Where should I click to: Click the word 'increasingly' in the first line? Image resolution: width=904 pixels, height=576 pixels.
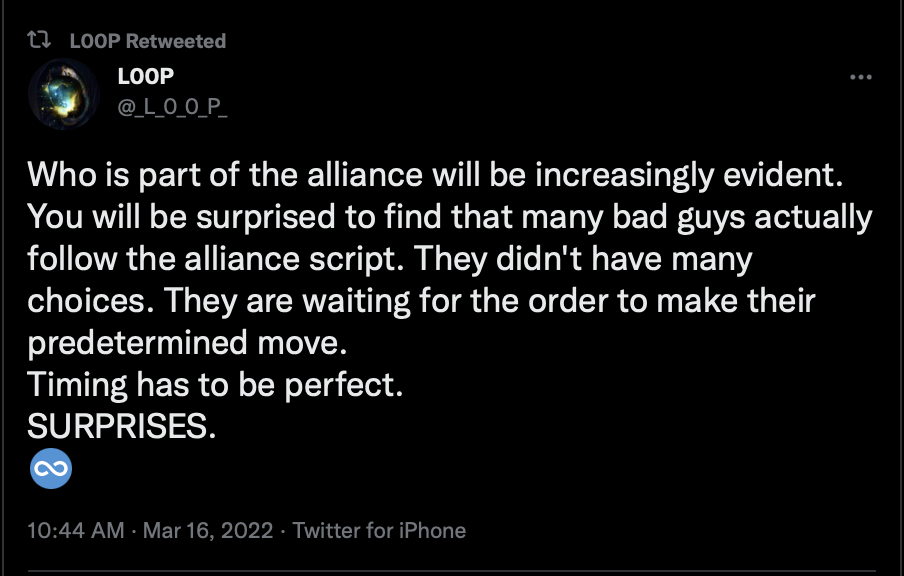(x=624, y=175)
